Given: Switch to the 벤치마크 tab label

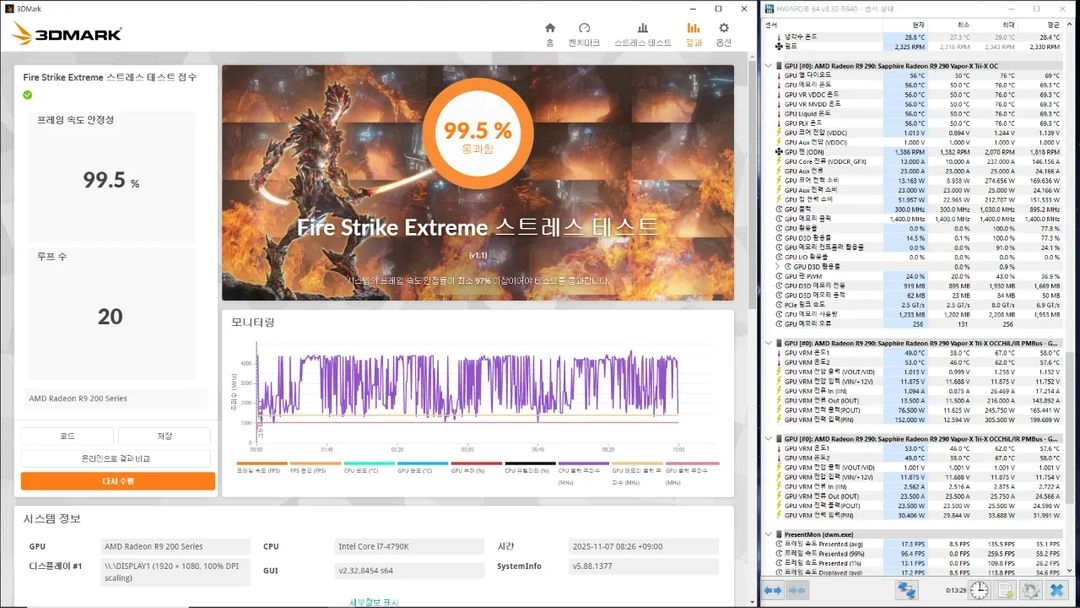Looking at the screenshot, I should tap(584, 43).
